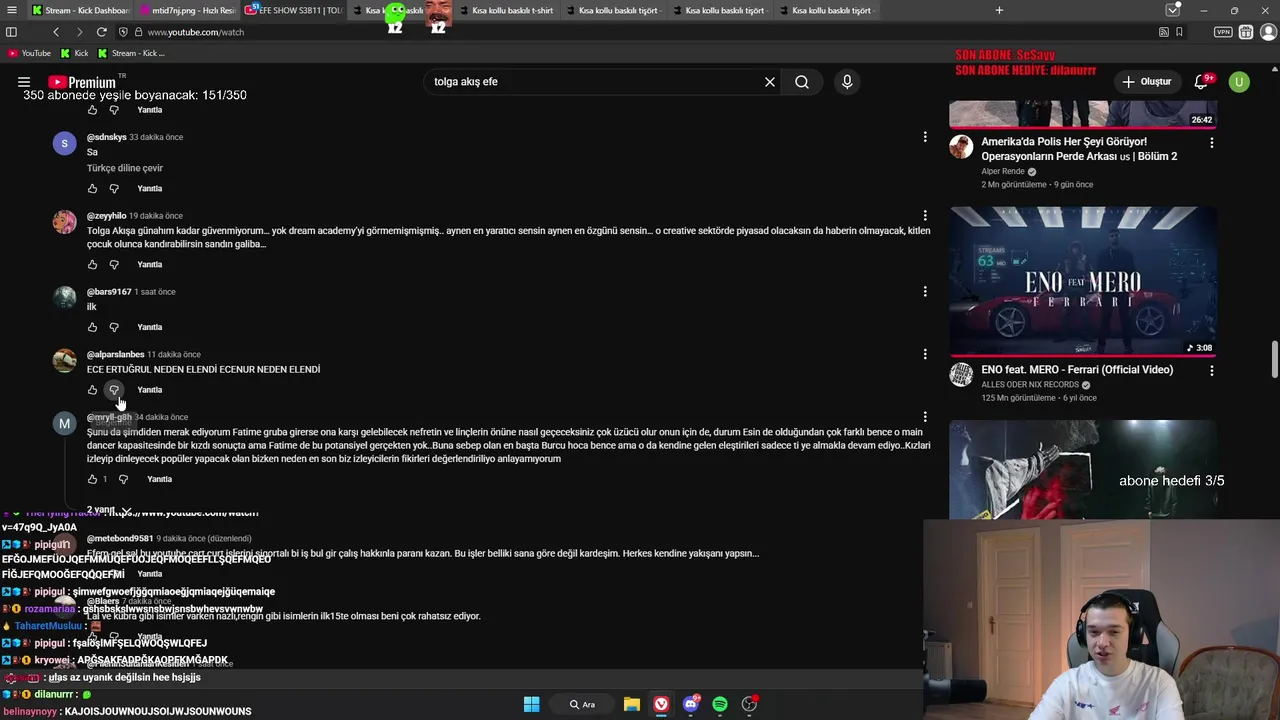Open File Explorer from the taskbar

click(632, 704)
